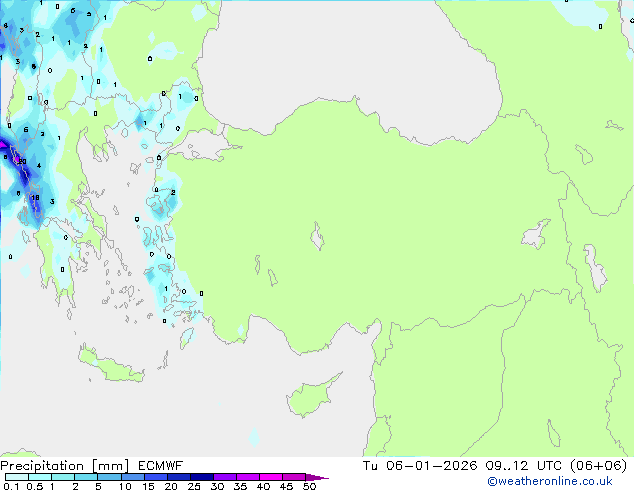Click the '18' precipitation value on map
This screenshot has height=490, width=634.
coord(35,198)
